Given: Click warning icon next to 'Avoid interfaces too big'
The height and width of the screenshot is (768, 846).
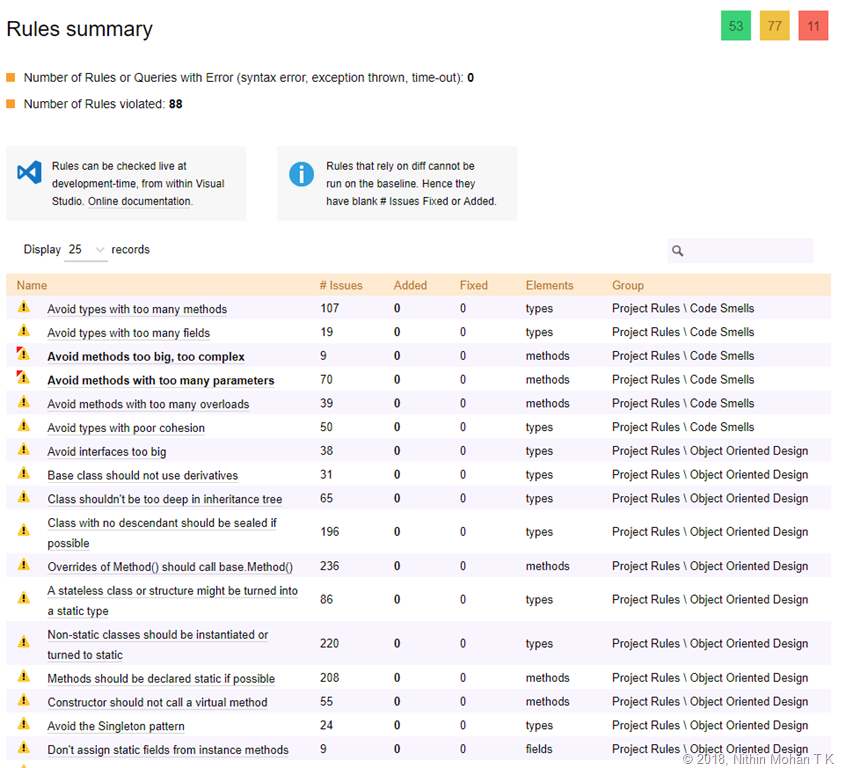Looking at the screenshot, I should 24,451.
